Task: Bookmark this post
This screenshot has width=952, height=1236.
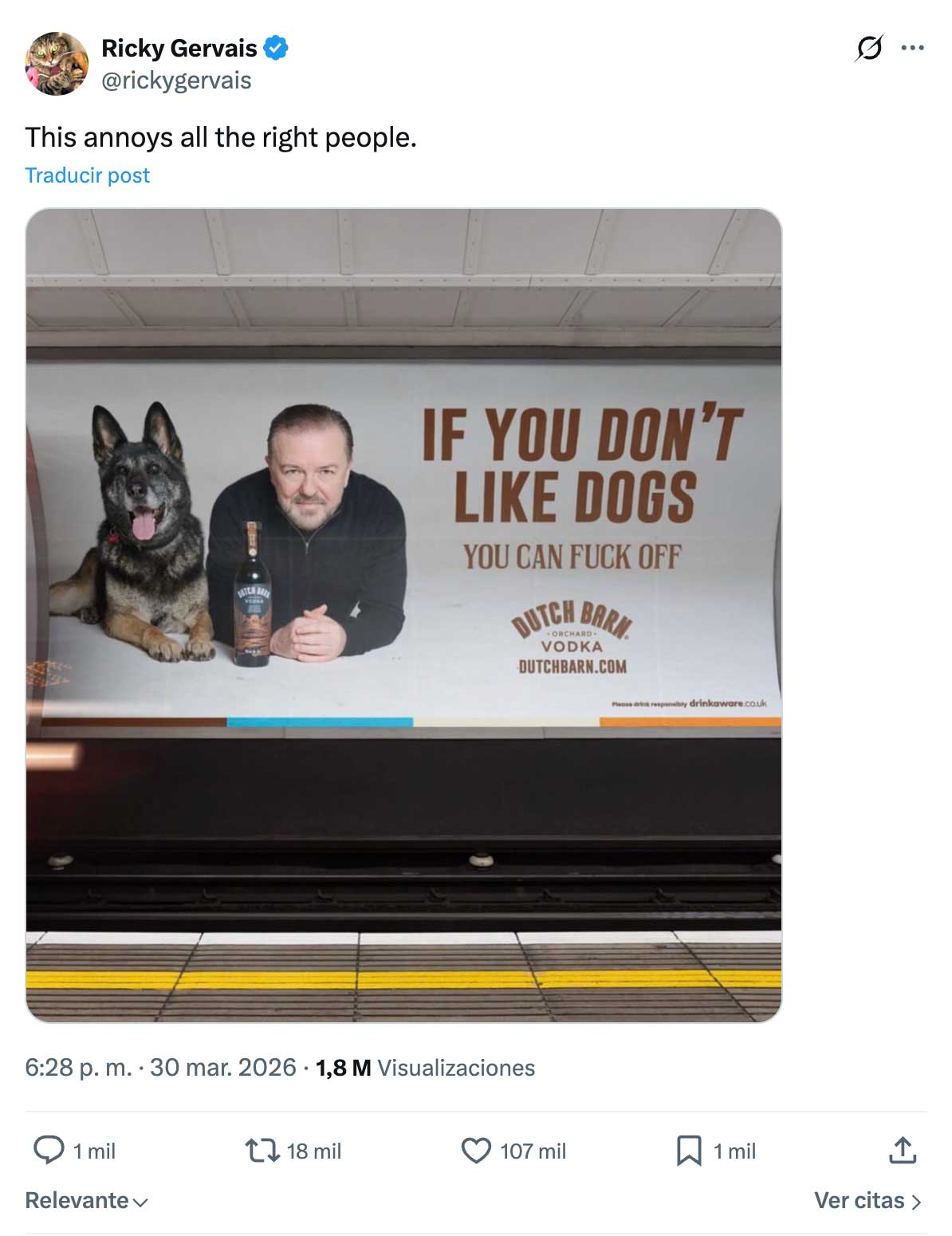Action: point(689,1150)
